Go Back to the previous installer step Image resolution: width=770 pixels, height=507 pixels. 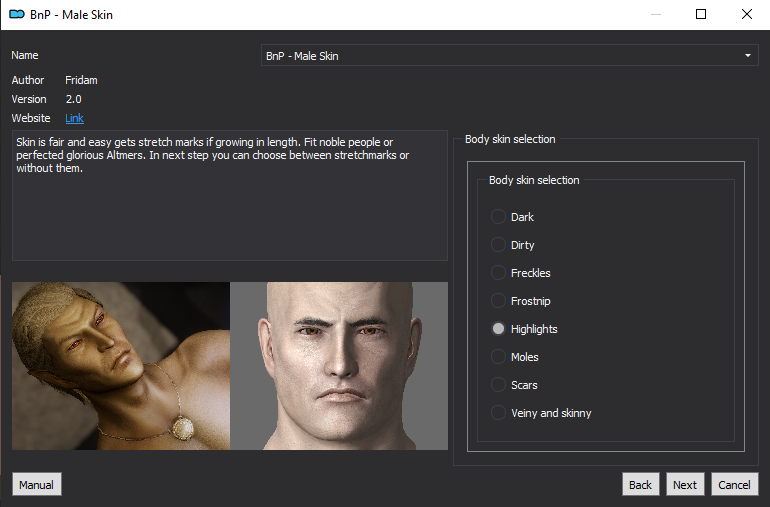pos(640,484)
